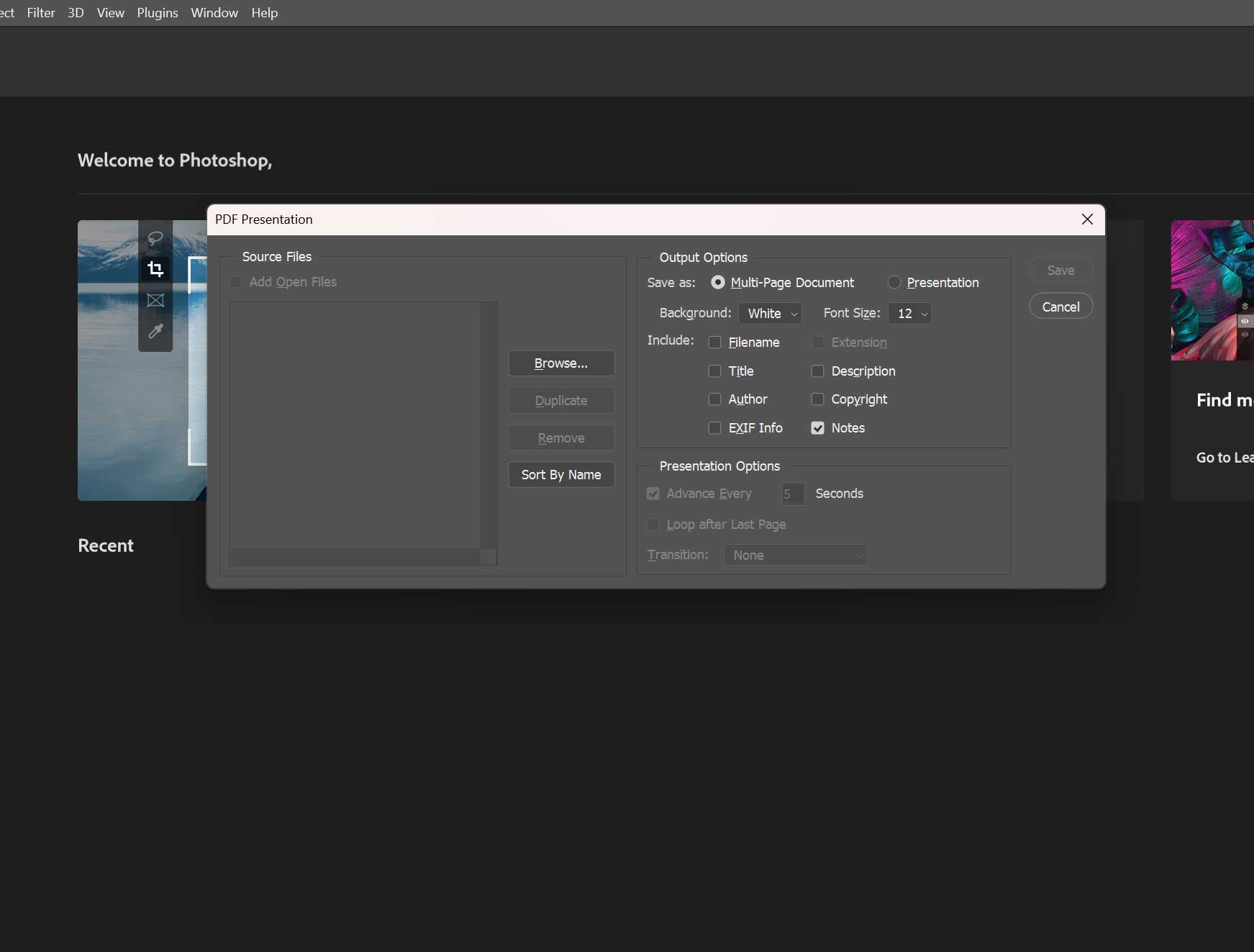
Task: Select the eyedropper icon on thumbnail
Action: [x=155, y=331]
